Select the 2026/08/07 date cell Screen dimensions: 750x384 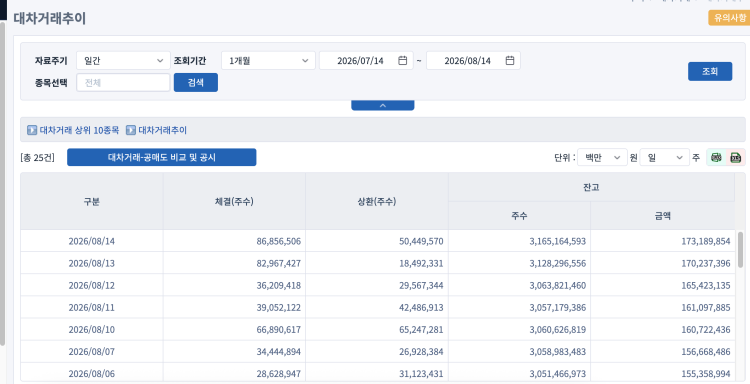92,351
